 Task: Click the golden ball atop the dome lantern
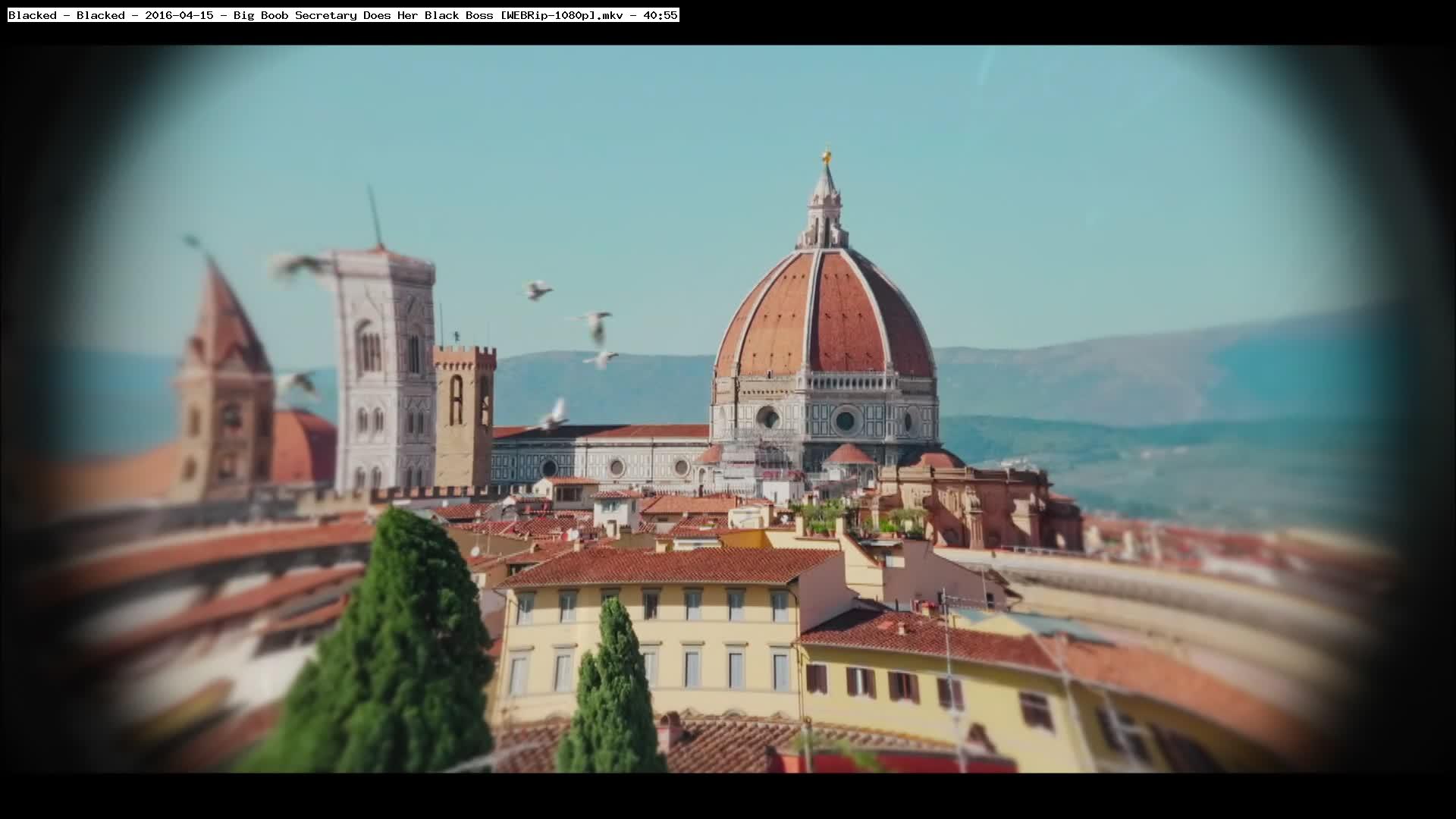[x=827, y=157]
